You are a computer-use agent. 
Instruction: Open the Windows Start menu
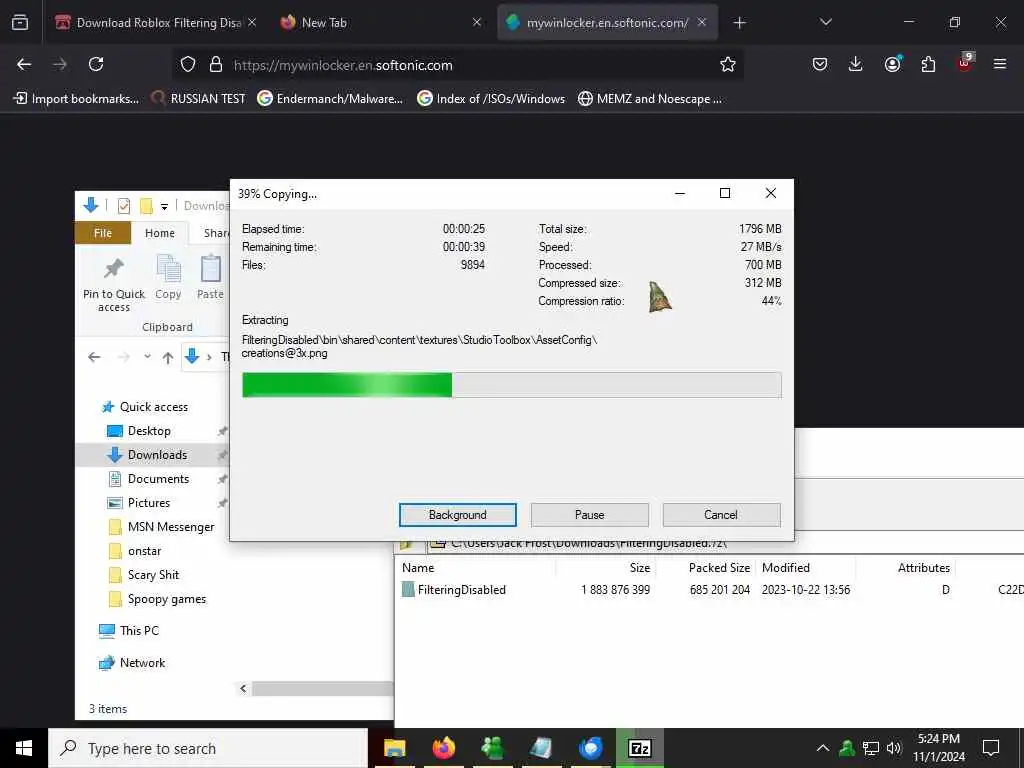pos(24,748)
